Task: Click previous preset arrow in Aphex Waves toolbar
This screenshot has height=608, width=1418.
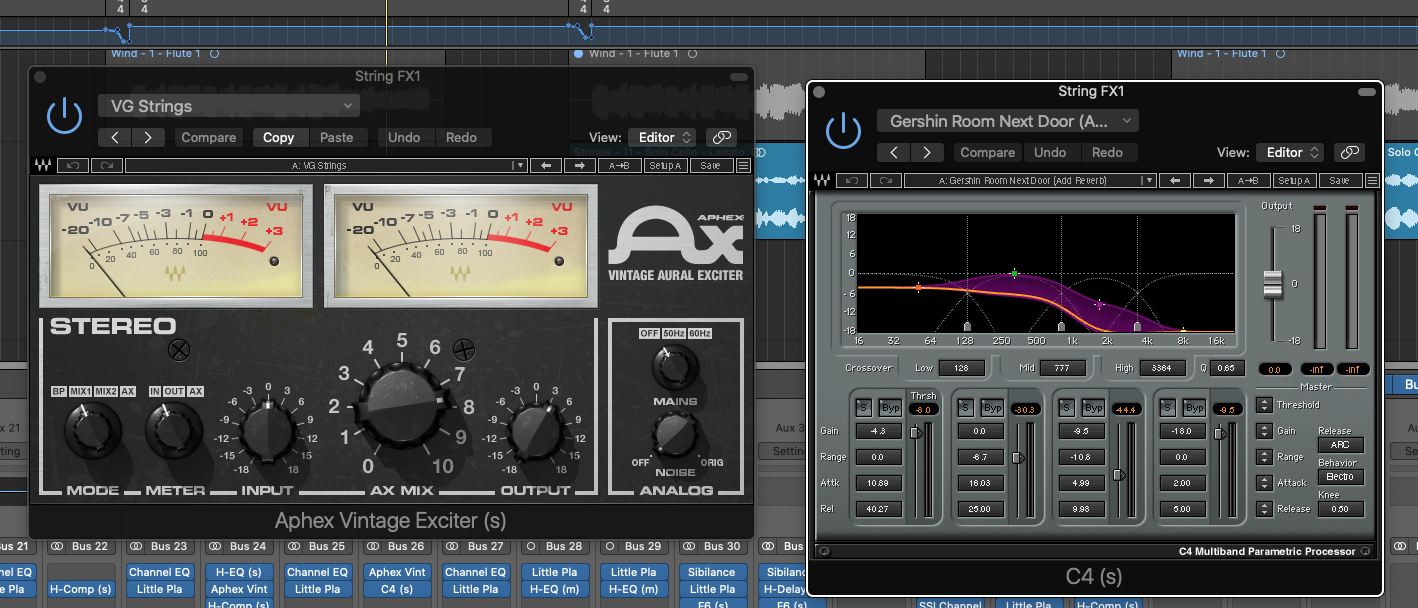Action: click(x=546, y=166)
